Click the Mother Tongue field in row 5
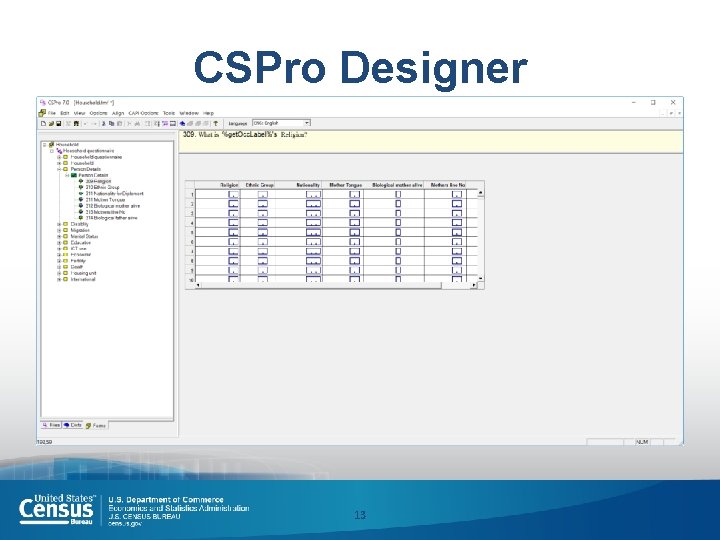 point(354,232)
